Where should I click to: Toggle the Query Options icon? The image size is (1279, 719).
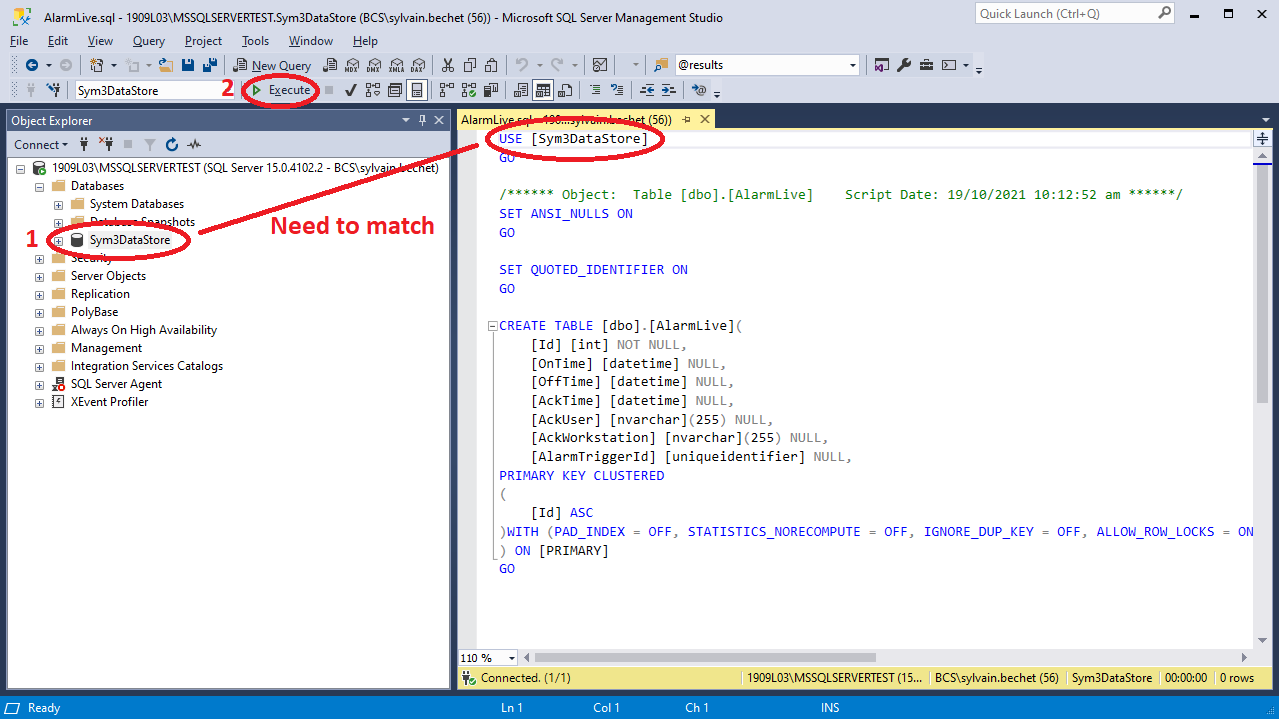[394, 90]
